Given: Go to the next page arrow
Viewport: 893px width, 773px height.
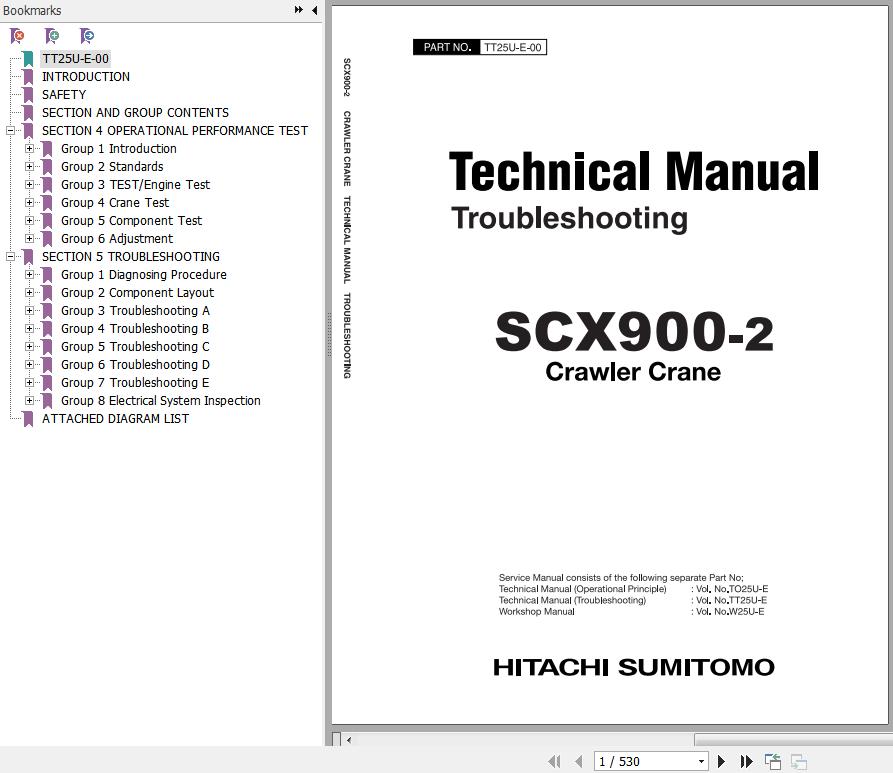Looking at the screenshot, I should (x=721, y=761).
